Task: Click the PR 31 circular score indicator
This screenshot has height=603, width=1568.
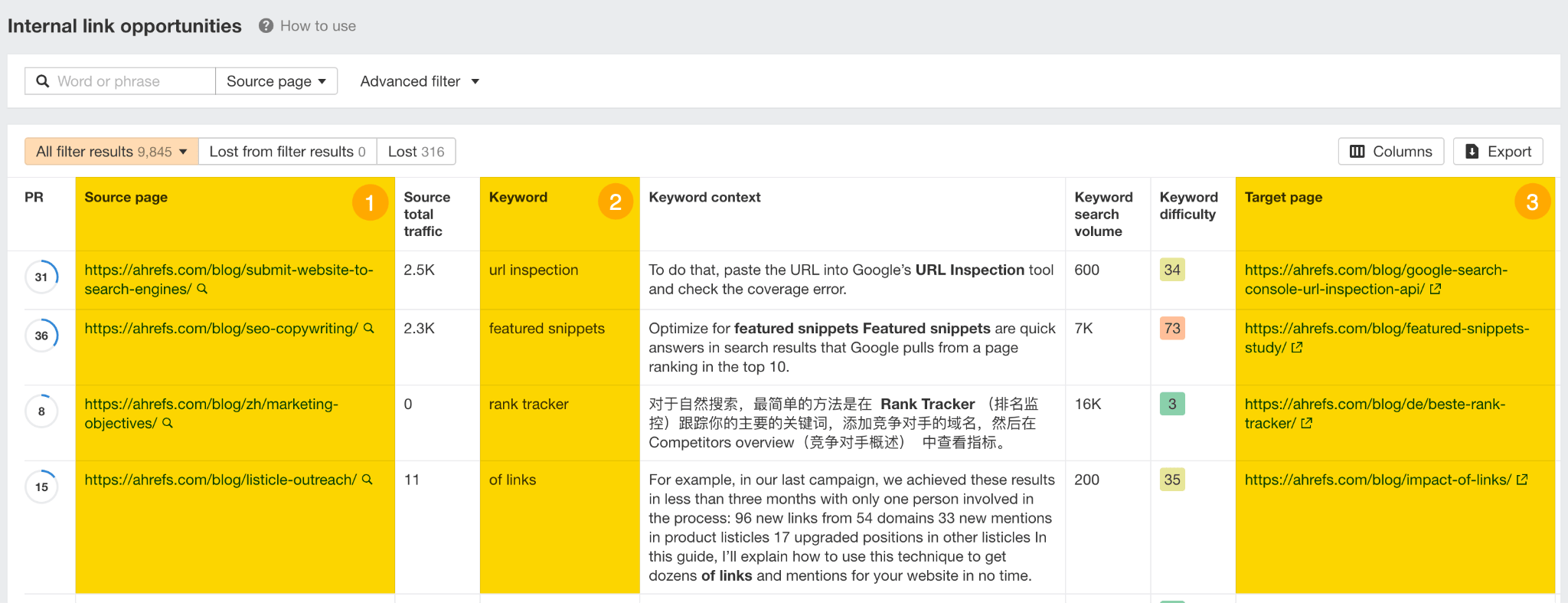Action: 41,277
